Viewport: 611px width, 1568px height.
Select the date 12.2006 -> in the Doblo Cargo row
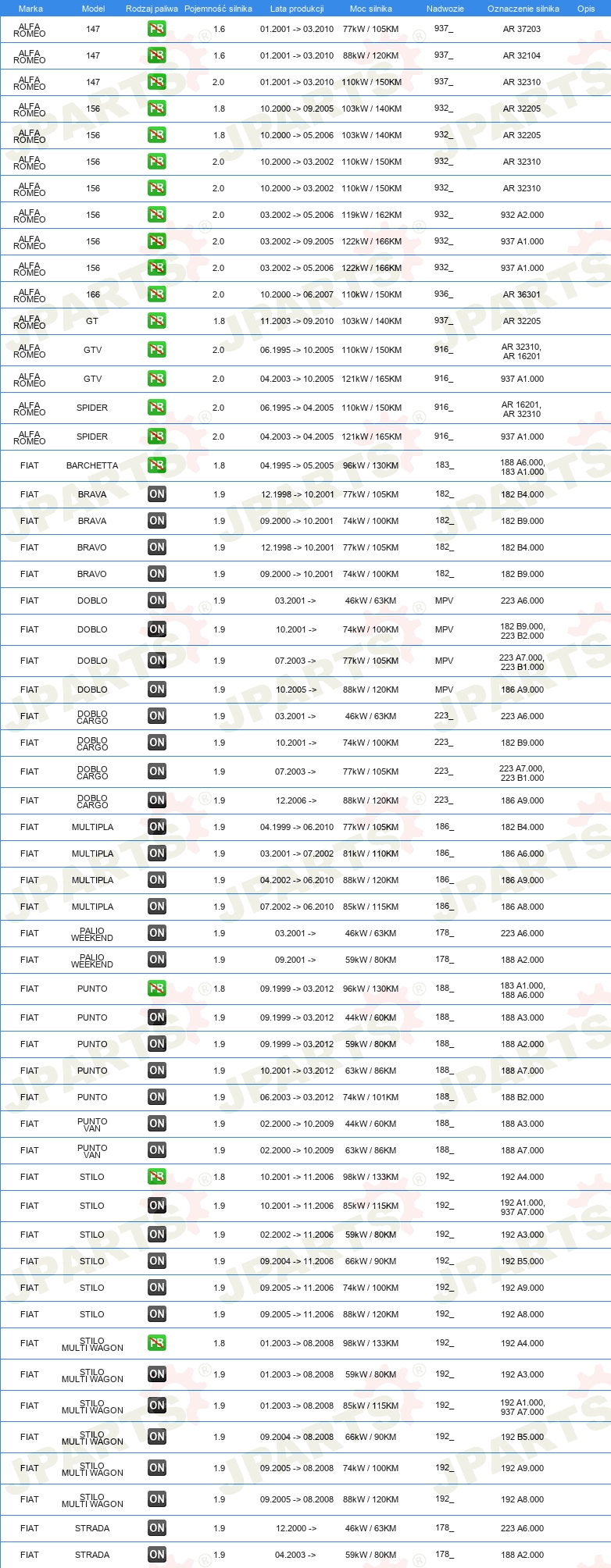[x=296, y=800]
